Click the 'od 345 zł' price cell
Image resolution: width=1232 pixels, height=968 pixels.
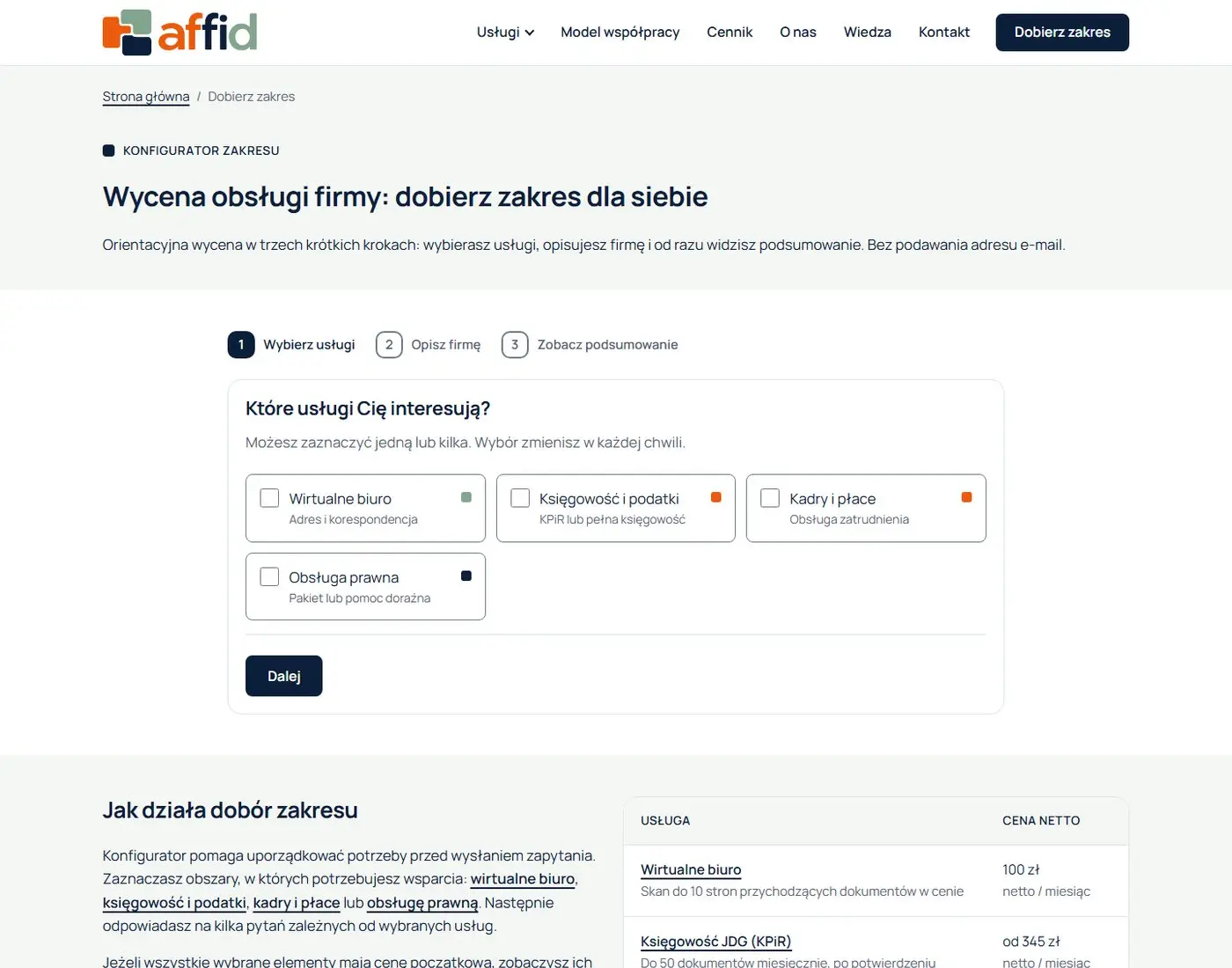click(1031, 942)
